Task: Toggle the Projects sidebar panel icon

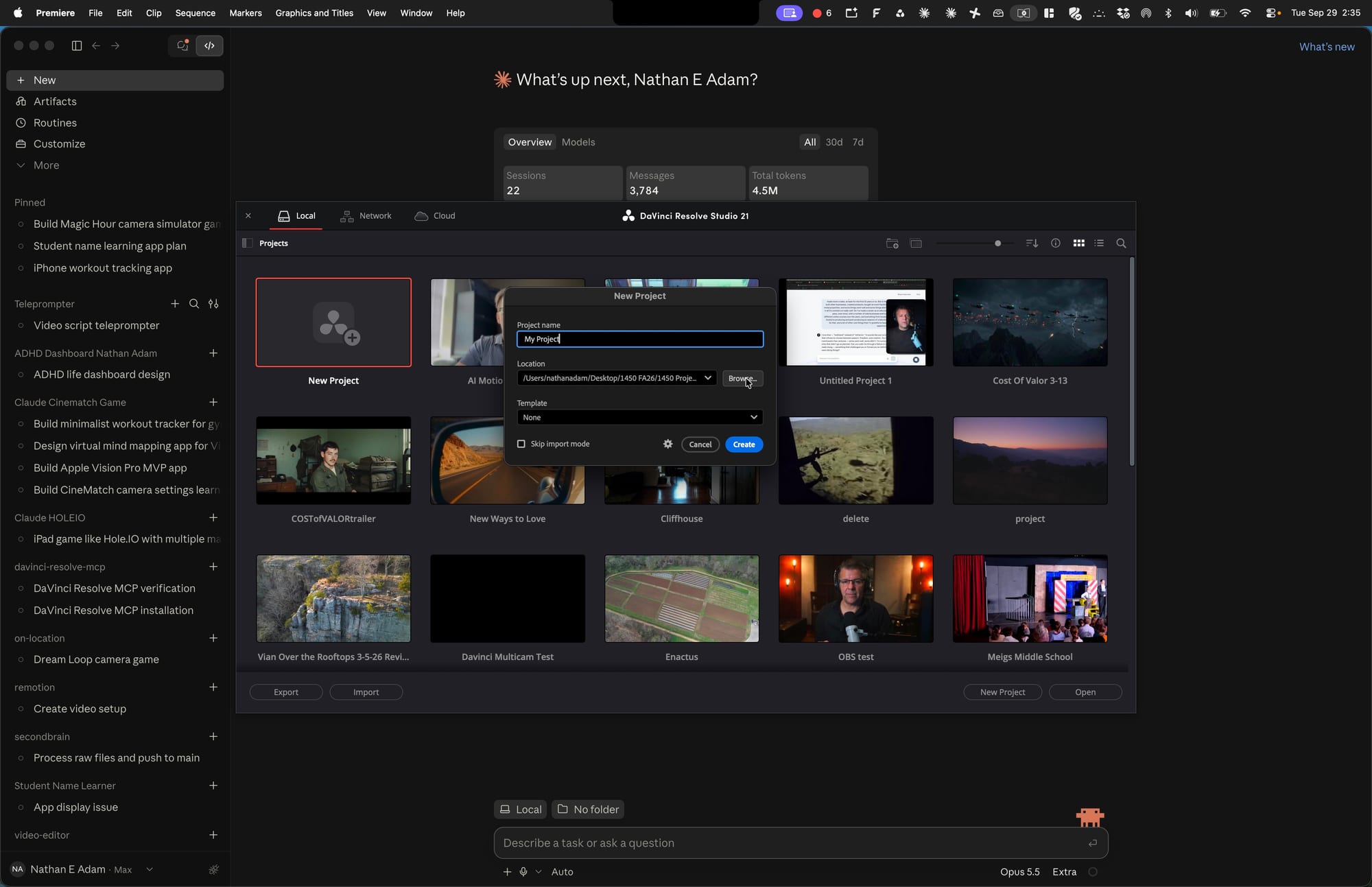Action: (x=248, y=244)
